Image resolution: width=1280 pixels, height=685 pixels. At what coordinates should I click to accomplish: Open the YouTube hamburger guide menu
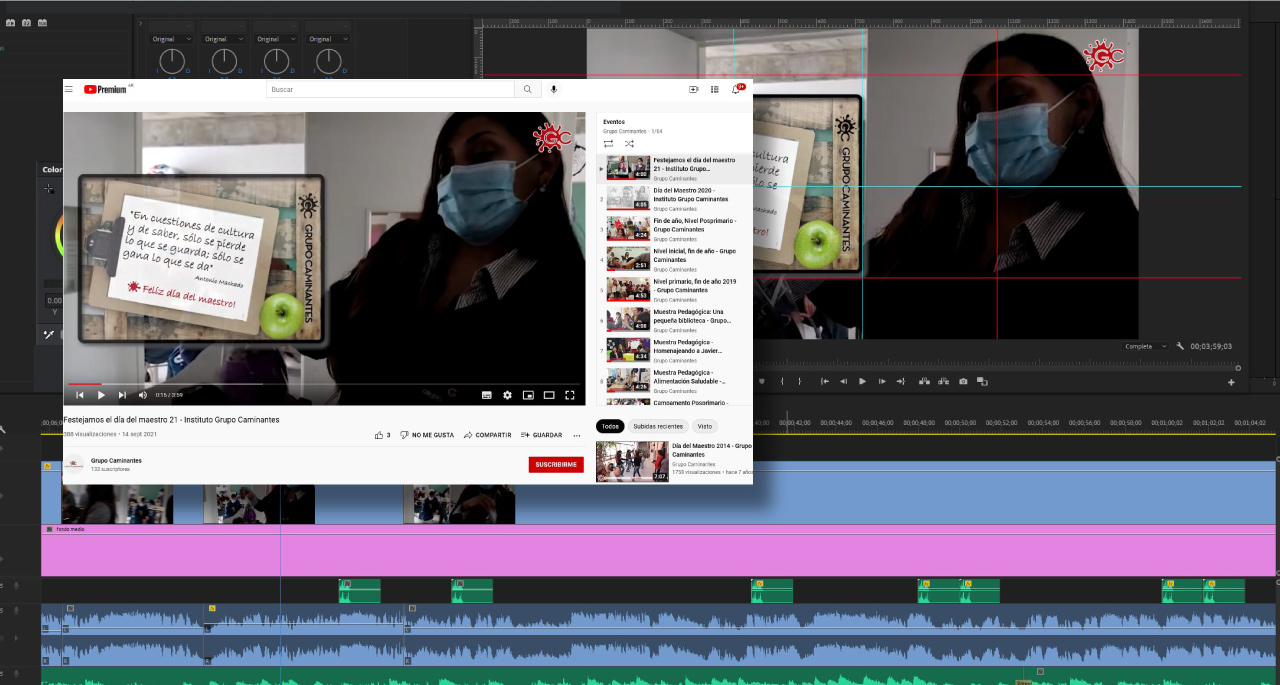coord(69,90)
